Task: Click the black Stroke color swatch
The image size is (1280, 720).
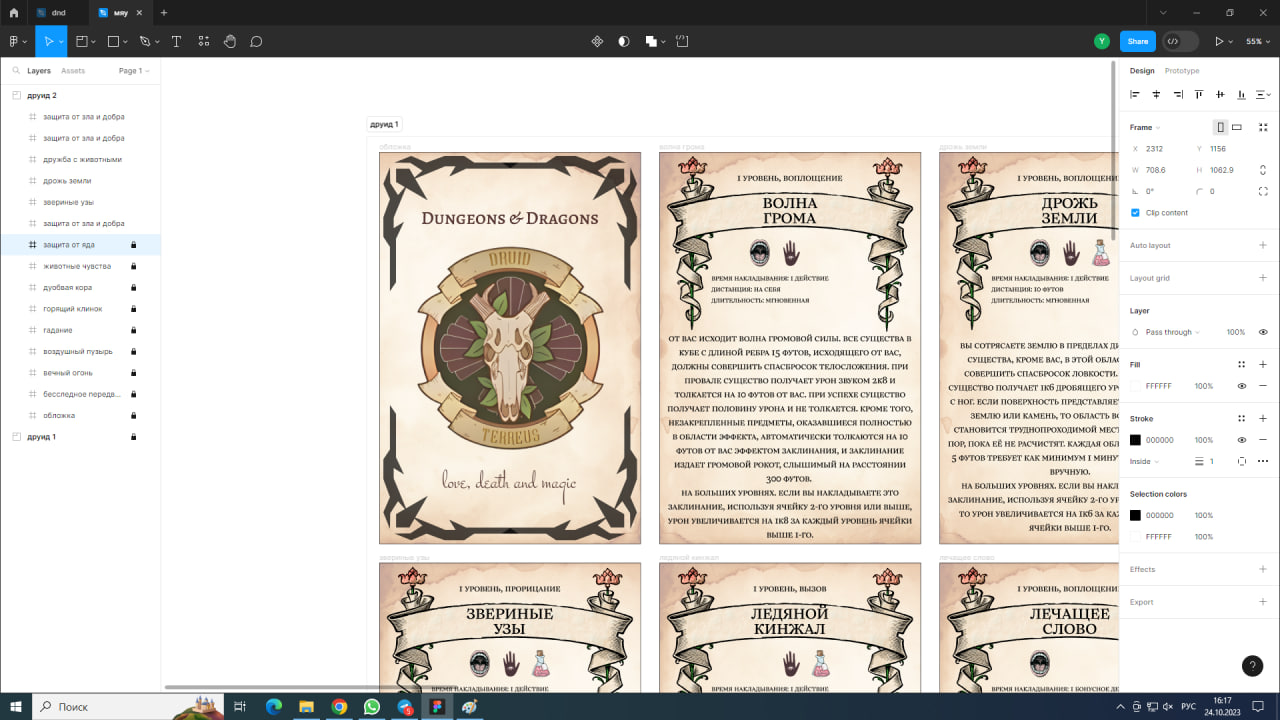Action: 1135,440
